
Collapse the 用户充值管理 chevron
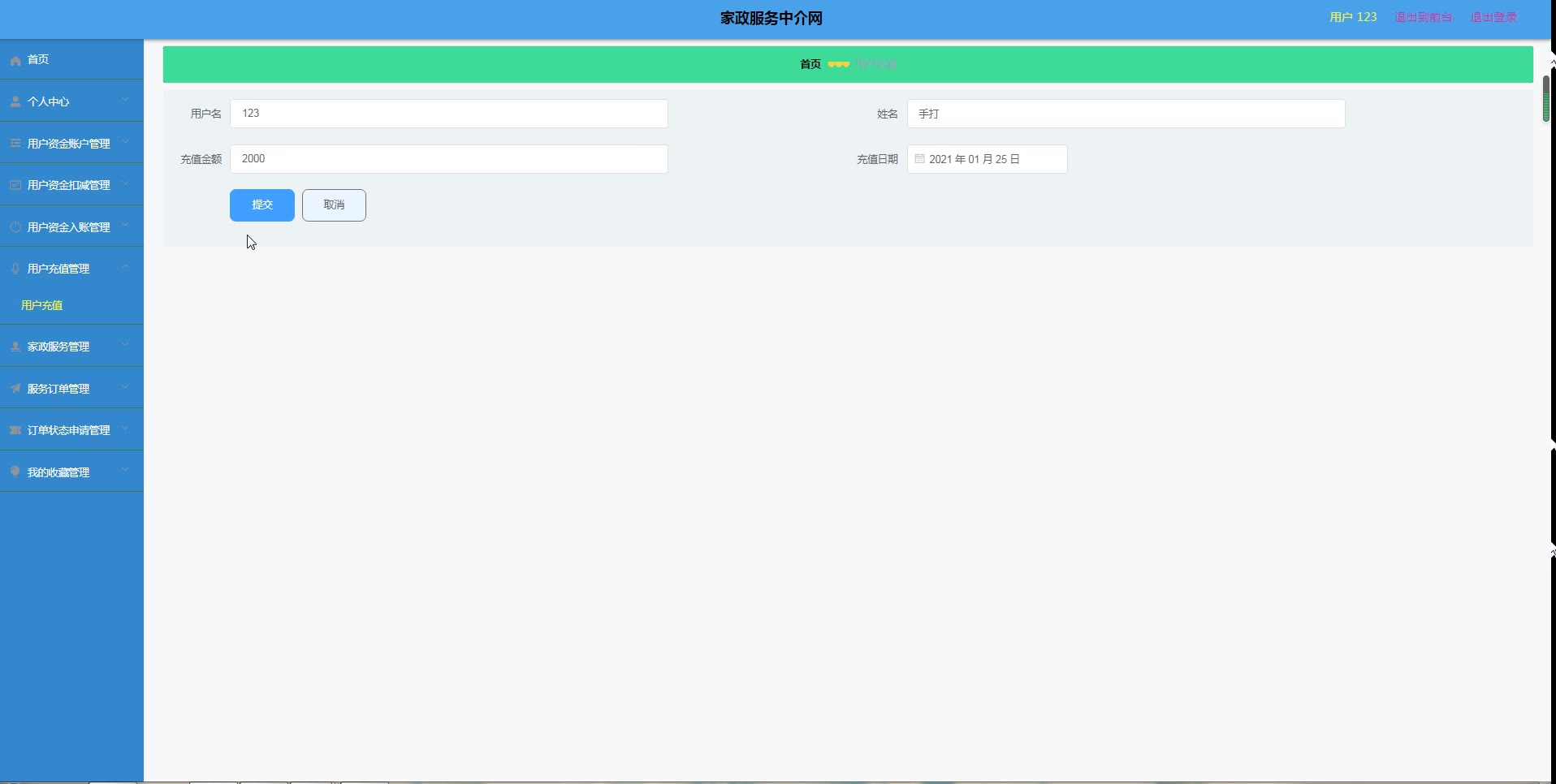[x=126, y=267]
